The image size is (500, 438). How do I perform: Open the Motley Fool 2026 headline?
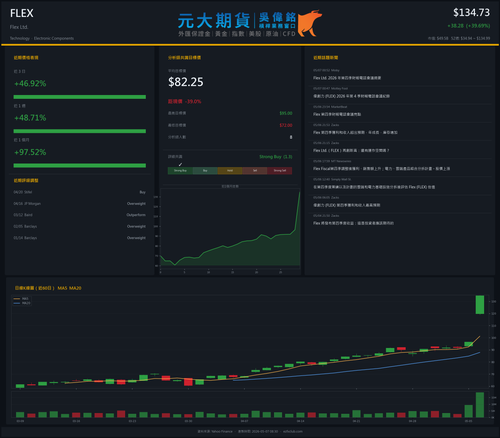351,96
